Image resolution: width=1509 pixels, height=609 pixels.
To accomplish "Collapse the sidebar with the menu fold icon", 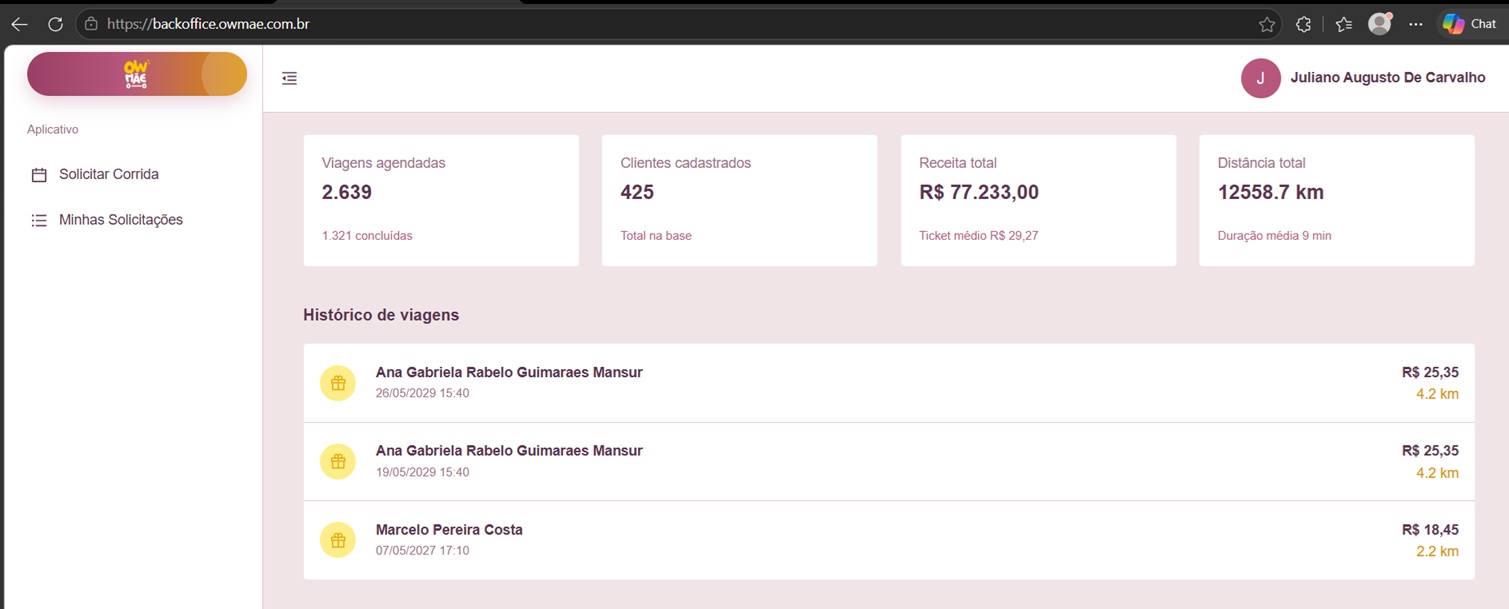I will click(x=289, y=78).
